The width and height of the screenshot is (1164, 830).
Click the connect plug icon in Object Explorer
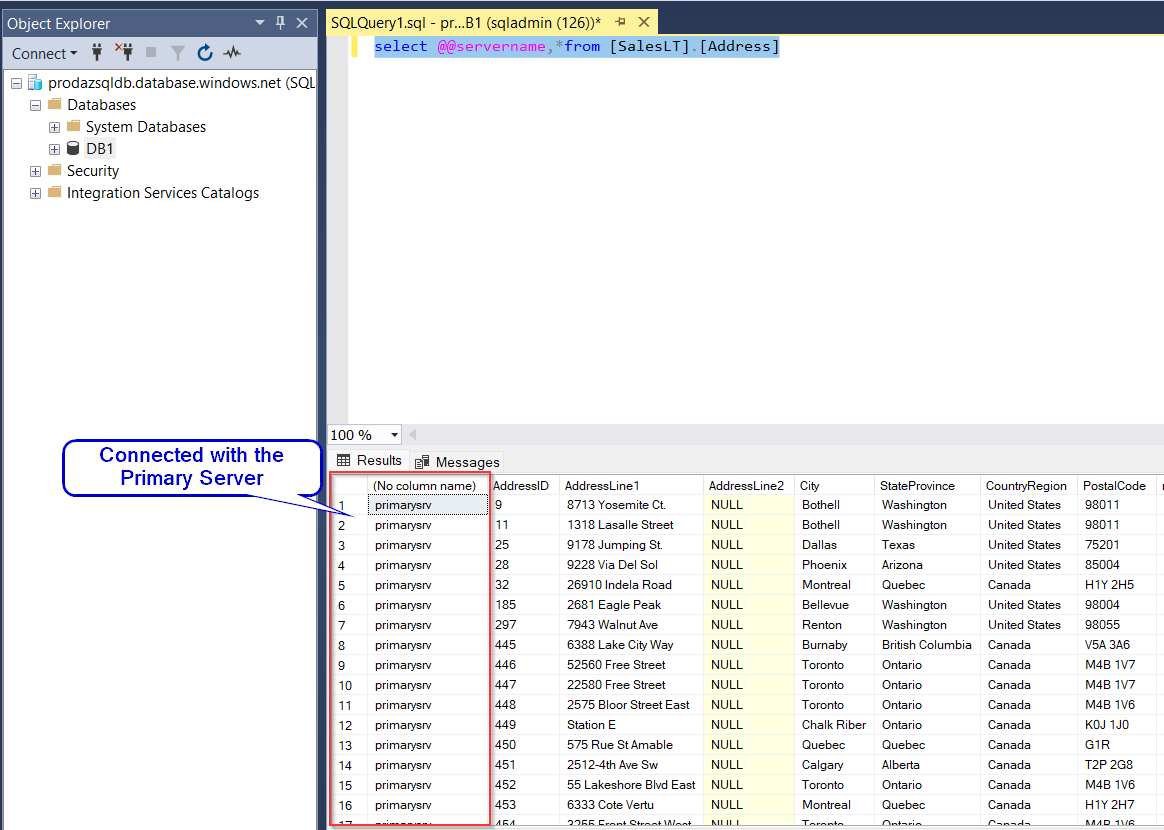click(x=97, y=53)
